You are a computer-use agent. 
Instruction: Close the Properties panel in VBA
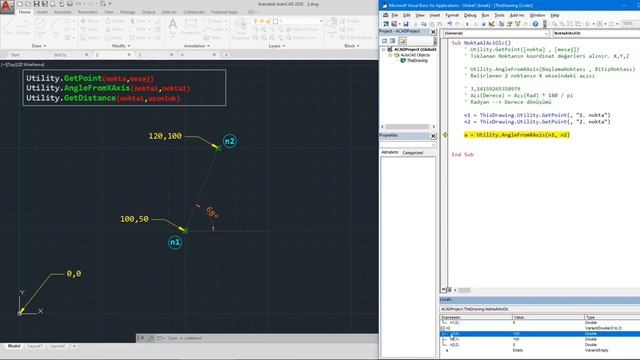click(433, 136)
